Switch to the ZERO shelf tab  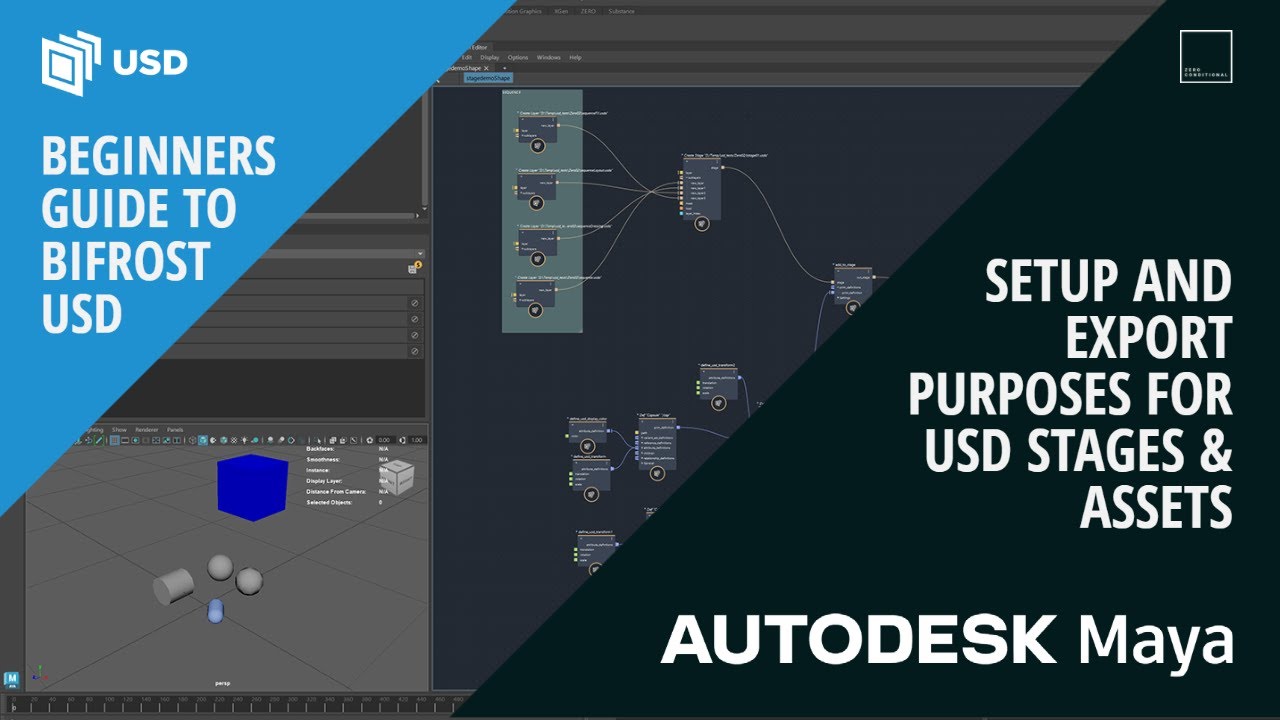pyautogui.click(x=588, y=11)
